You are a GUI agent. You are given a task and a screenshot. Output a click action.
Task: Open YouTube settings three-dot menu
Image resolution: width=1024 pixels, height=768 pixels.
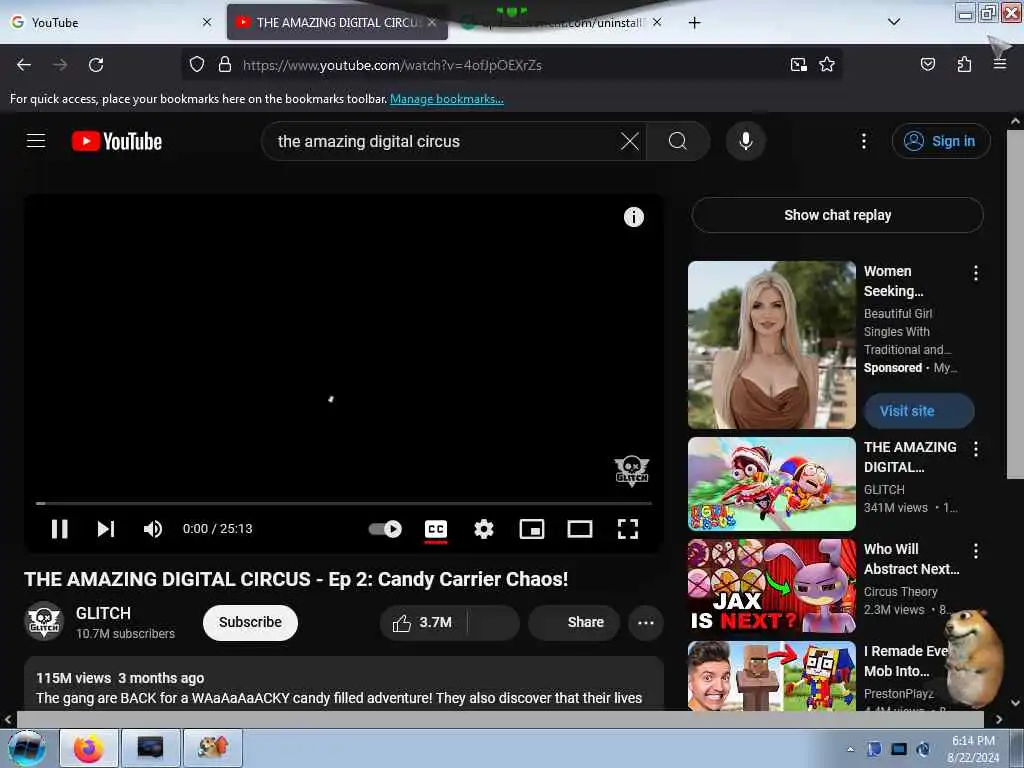coord(863,141)
